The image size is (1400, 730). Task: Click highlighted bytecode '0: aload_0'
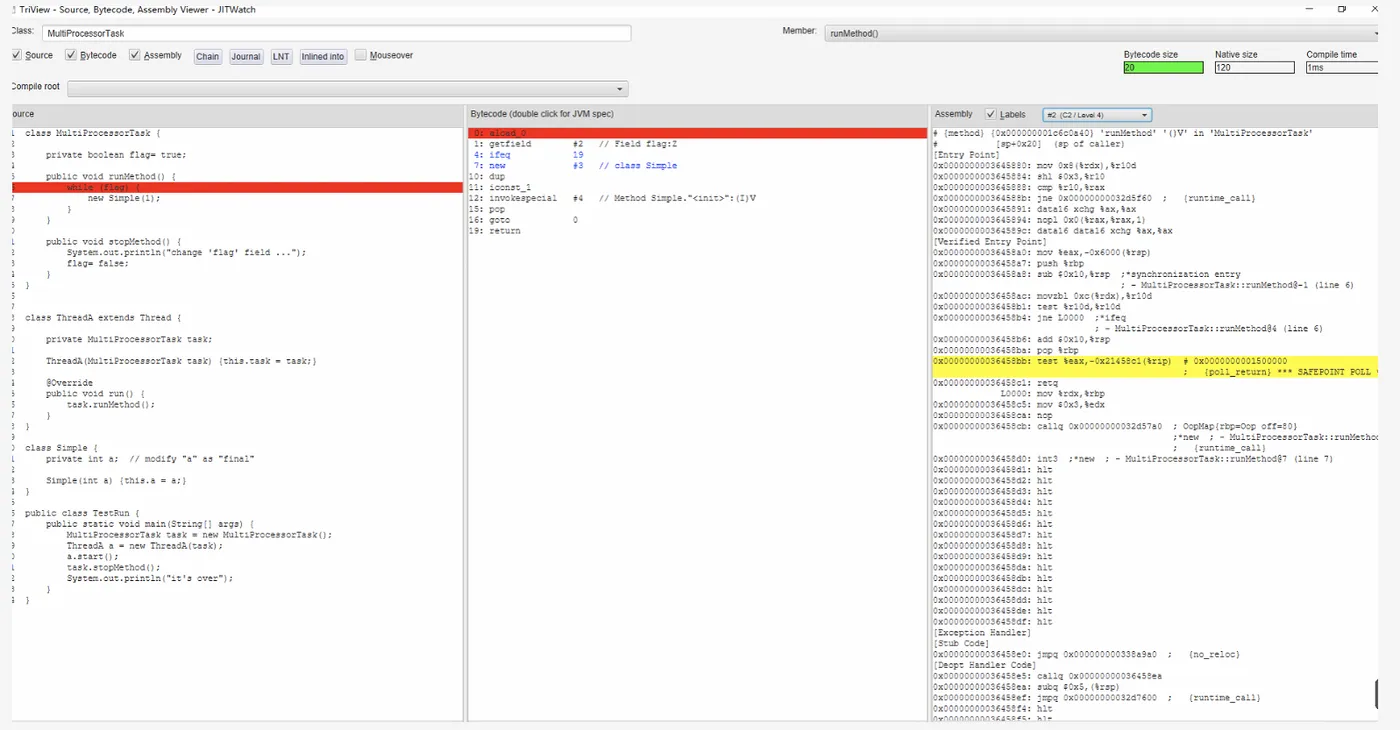(x=698, y=133)
